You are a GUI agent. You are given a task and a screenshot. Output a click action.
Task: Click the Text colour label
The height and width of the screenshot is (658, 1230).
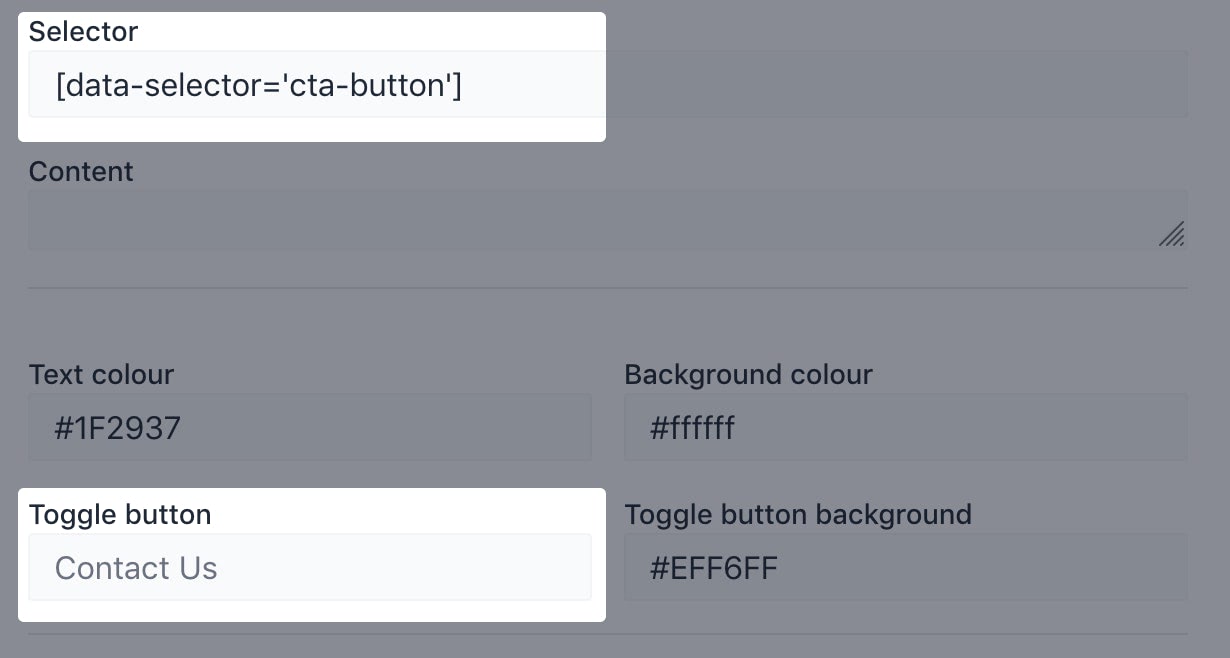click(101, 375)
